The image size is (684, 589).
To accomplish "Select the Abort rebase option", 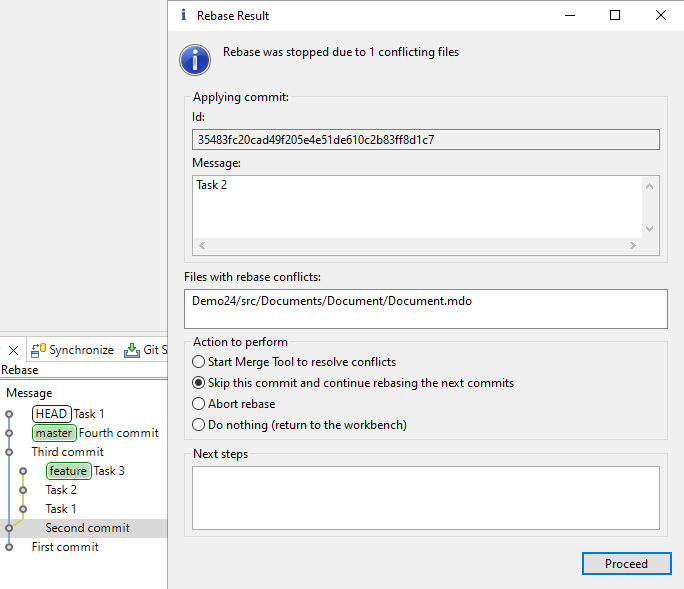I will [199, 404].
